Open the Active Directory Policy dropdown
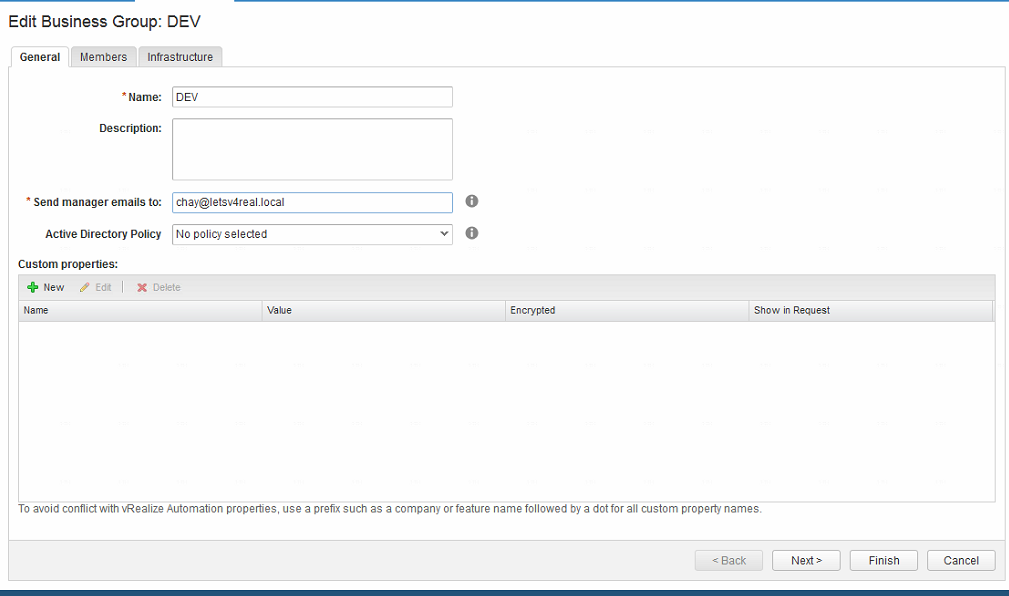Screen dimensions: 1009x596 (x=312, y=234)
